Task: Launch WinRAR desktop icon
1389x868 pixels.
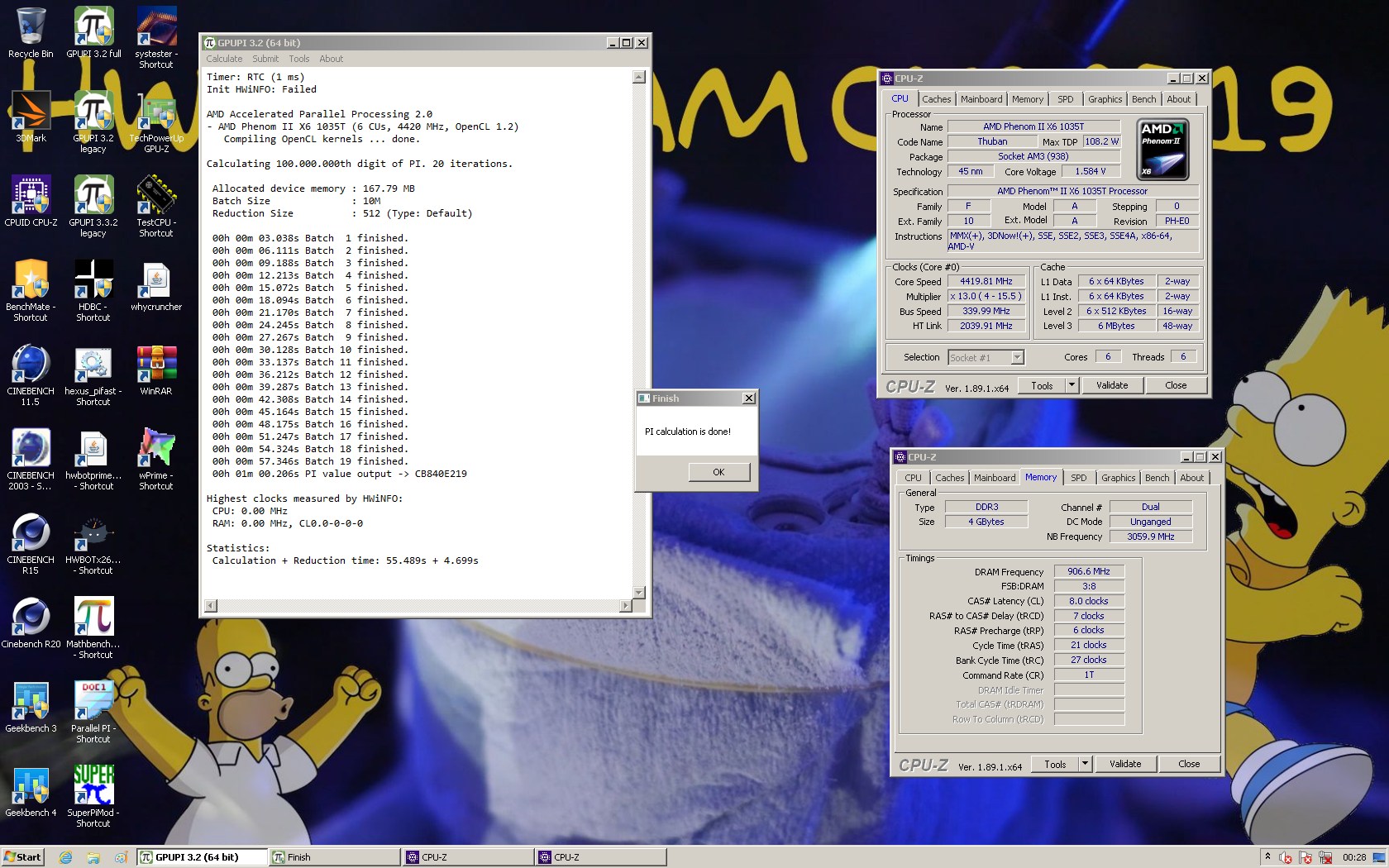Action: coord(156,370)
